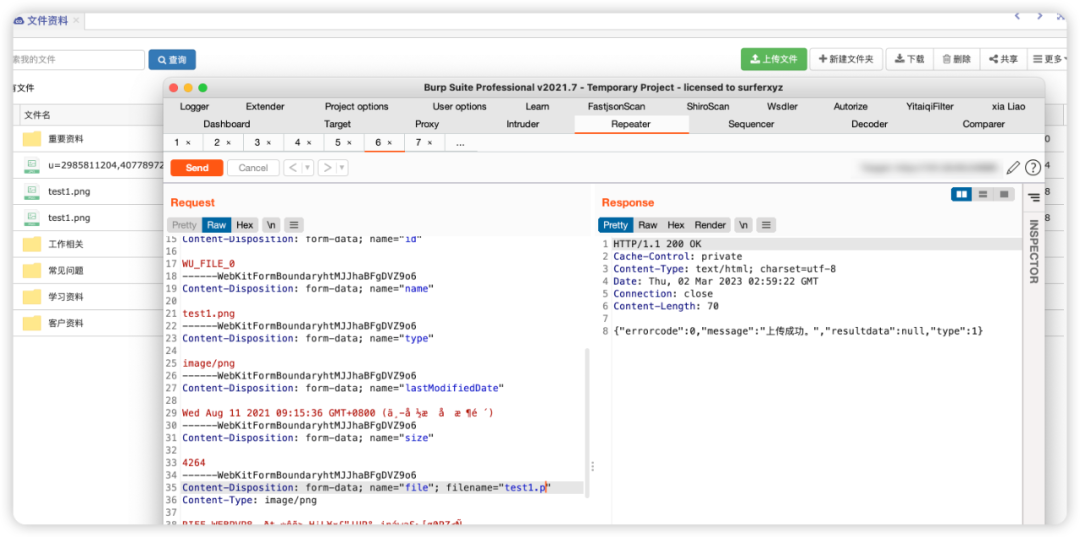Open the Repeater help question-mark icon
Image resolution: width=1080 pixels, height=537 pixels.
(x=1032, y=167)
